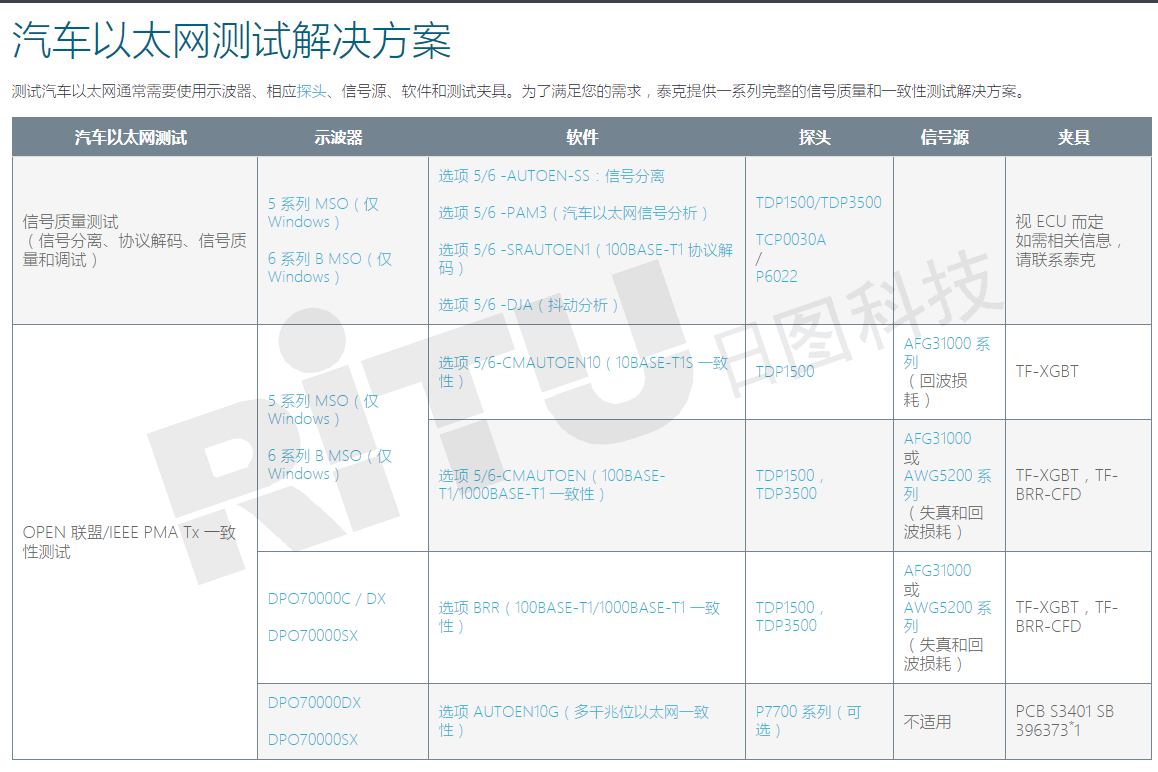Click the TCP0030A probe link
Image resolution: width=1158 pixels, height=772 pixels.
tap(791, 240)
